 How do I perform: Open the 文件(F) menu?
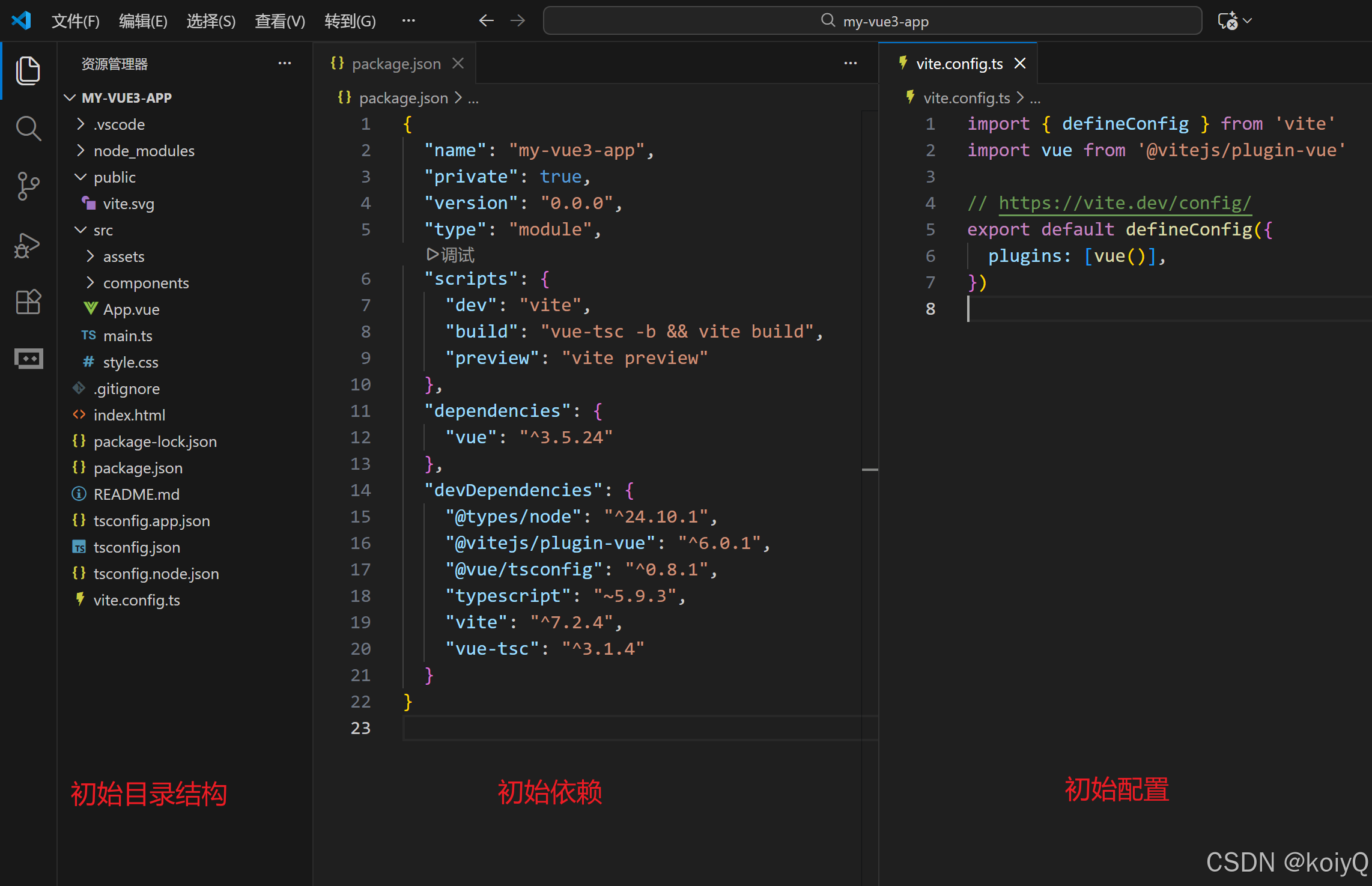(75, 21)
